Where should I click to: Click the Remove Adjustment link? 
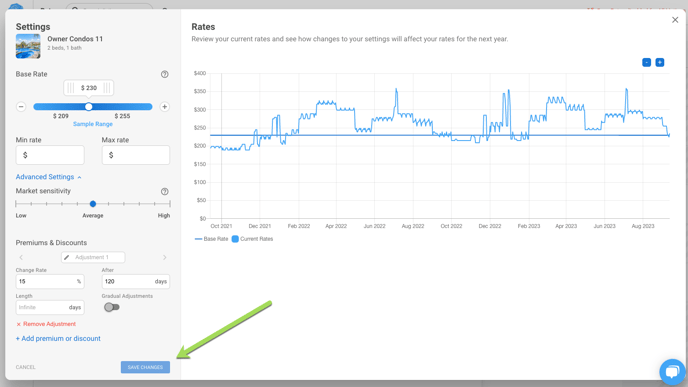(46, 324)
